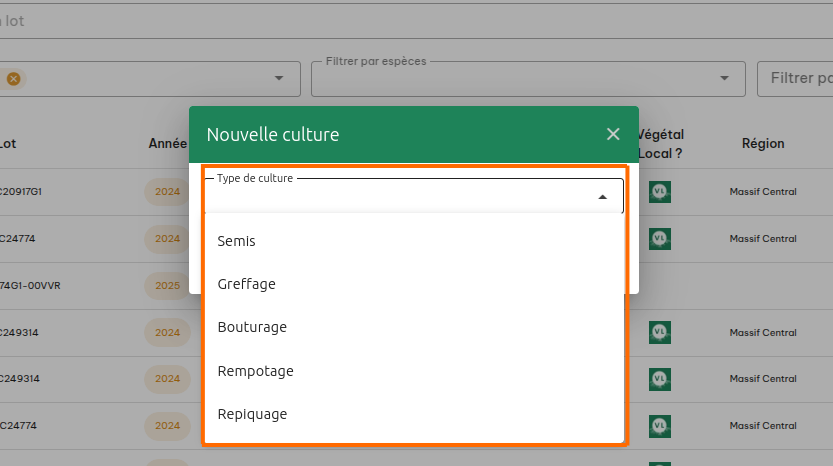Screen dimensions: 833x466
Task: Focus the lot search field at the top
Action: 400,19
